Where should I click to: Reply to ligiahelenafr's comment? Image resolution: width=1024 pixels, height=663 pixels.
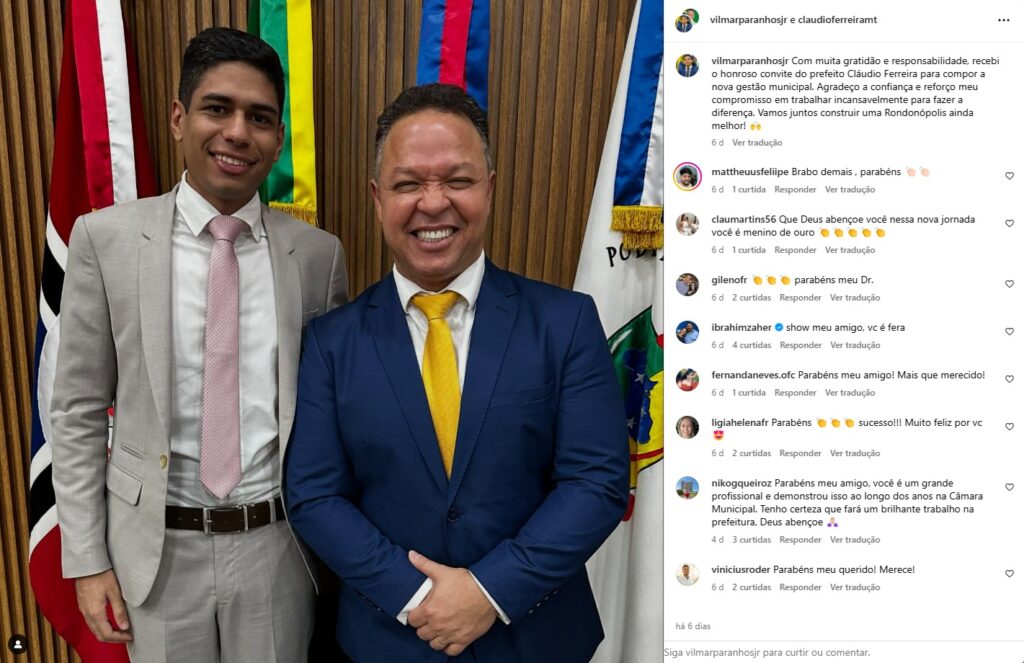800,453
